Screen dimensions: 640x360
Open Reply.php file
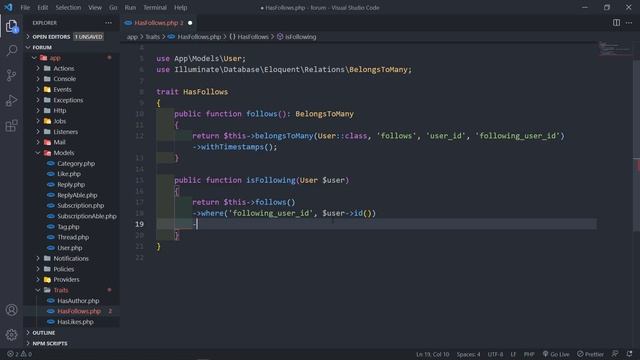[x=71, y=184]
